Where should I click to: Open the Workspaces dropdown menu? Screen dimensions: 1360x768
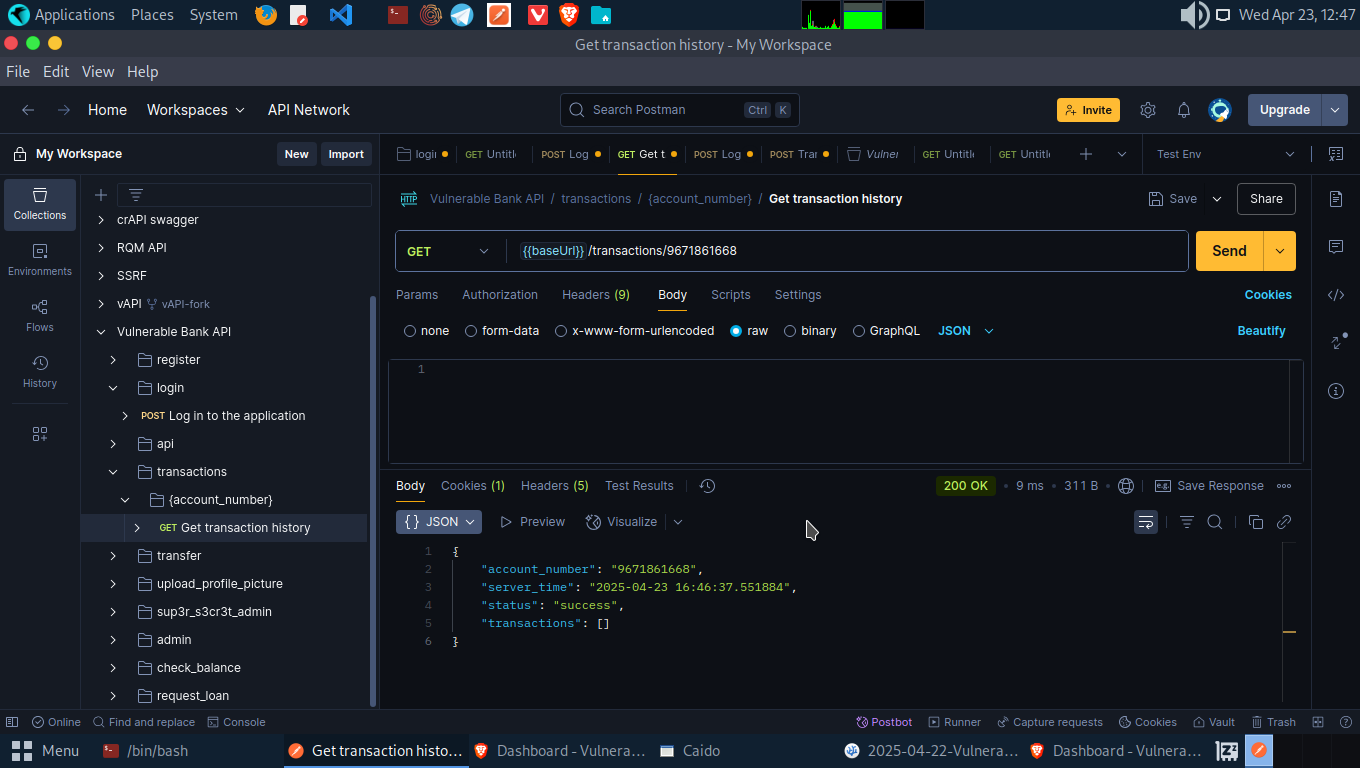(196, 110)
